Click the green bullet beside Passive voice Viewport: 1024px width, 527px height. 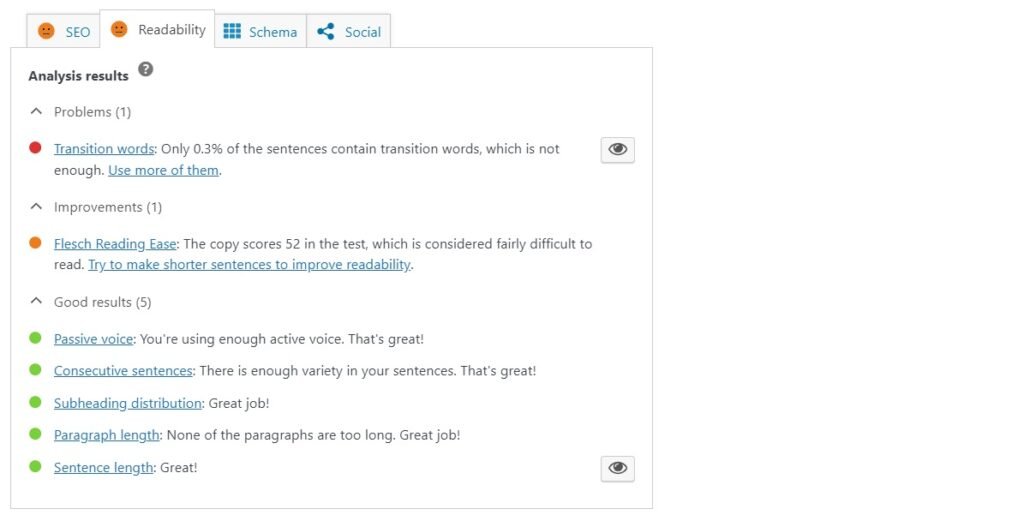tap(35, 339)
